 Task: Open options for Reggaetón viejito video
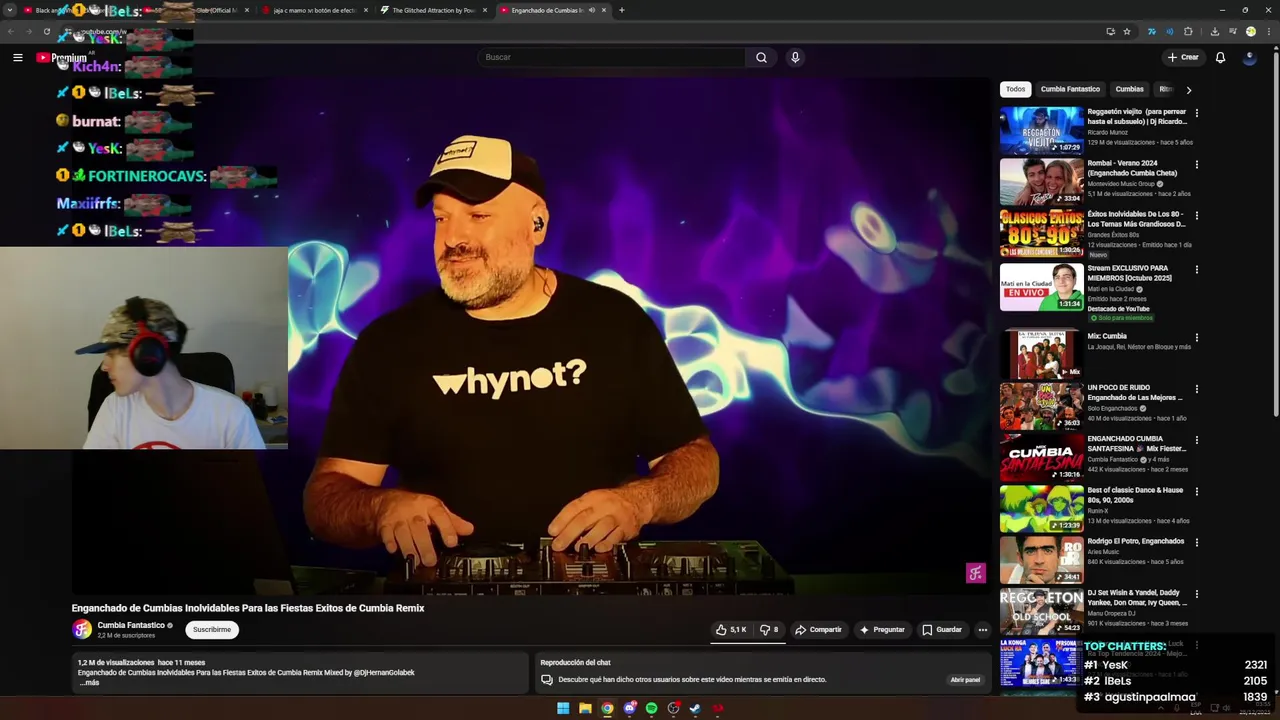click(x=1196, y=113)
